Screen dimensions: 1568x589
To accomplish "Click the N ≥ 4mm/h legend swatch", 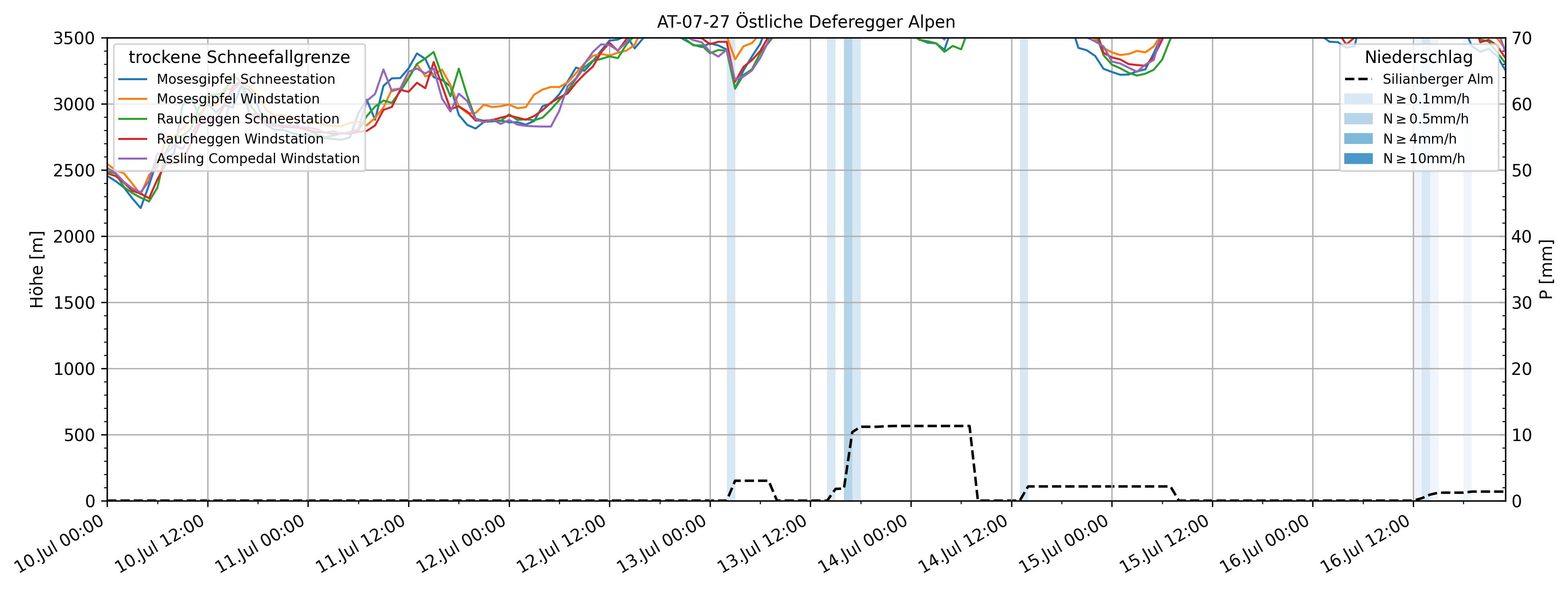I will tap(1358, 139).
